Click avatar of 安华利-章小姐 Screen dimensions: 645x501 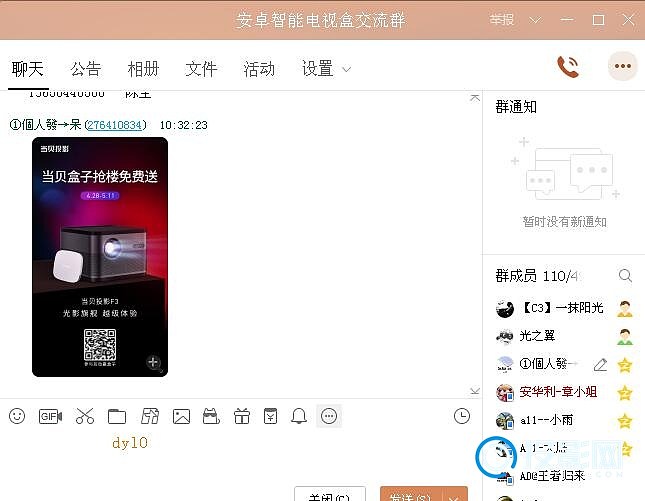(505, 393)
